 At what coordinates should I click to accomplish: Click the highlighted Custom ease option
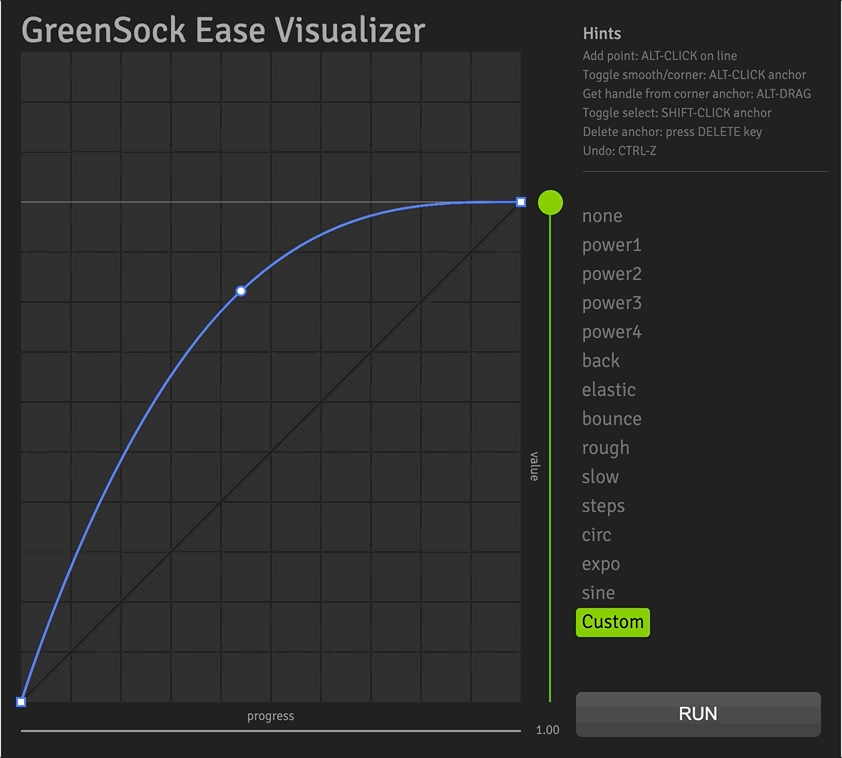pos(613,622)
